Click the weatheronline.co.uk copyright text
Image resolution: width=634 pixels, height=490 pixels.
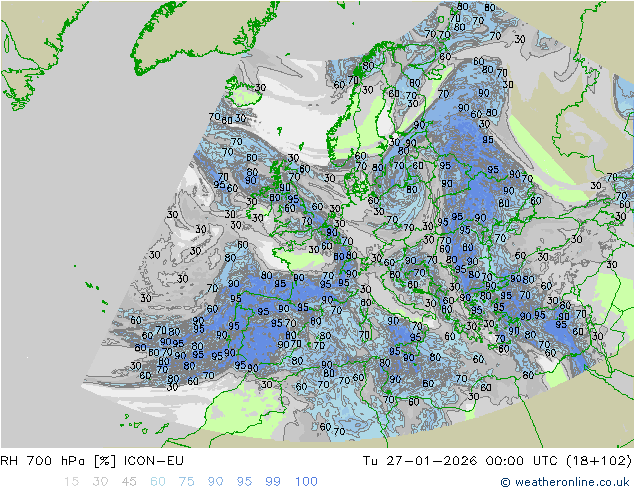[565, 482]
